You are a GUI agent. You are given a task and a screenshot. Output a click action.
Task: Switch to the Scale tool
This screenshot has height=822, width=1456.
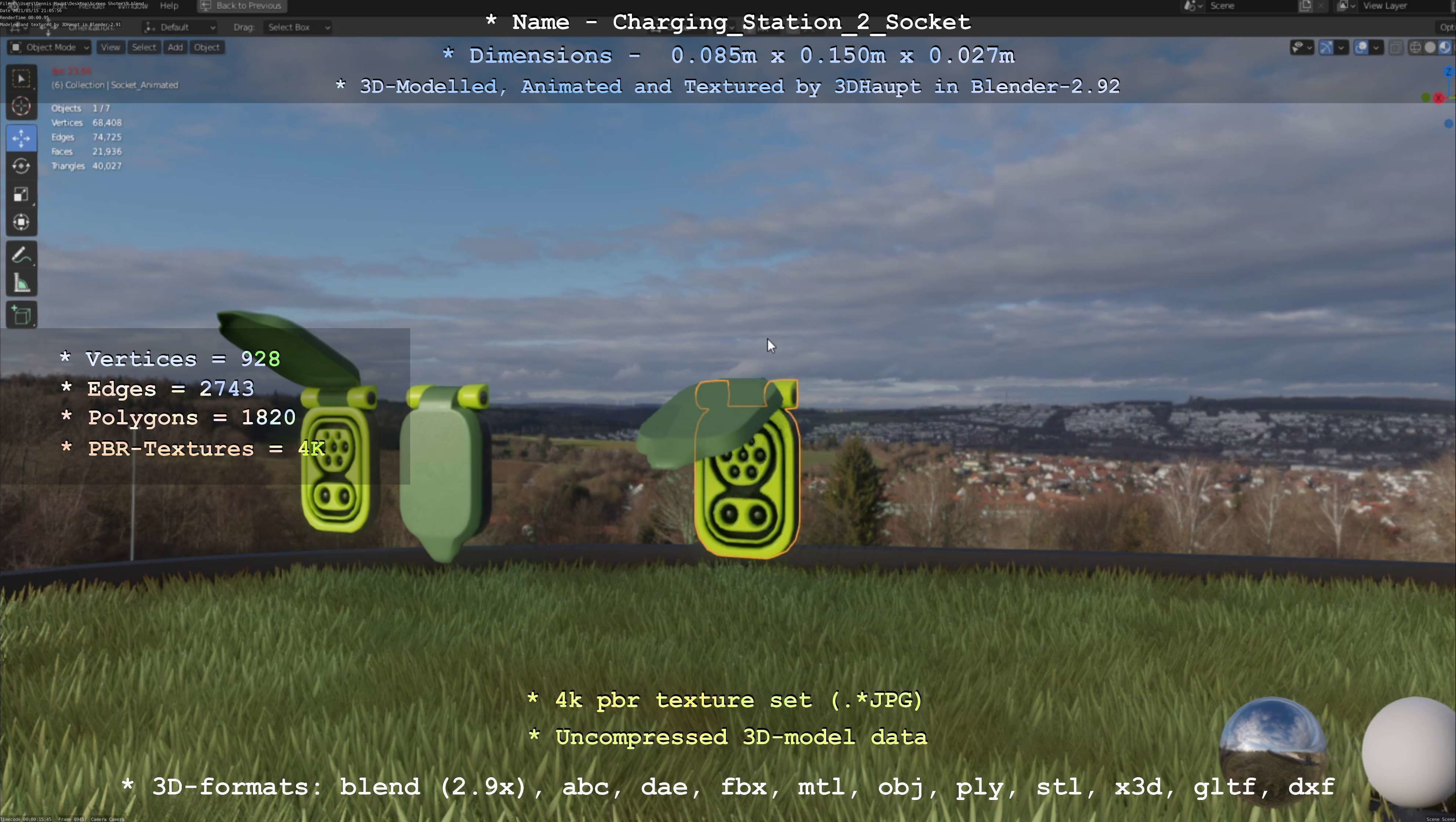[21, 194]
